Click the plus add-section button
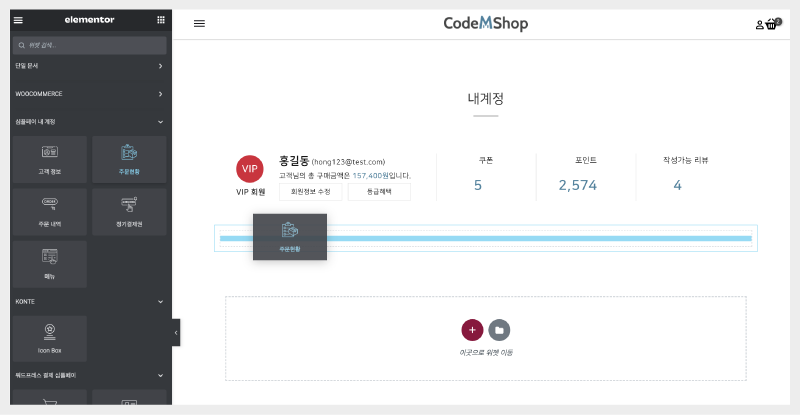The height and width of the screenshot is (415, 800). click(x=472, y=329)
